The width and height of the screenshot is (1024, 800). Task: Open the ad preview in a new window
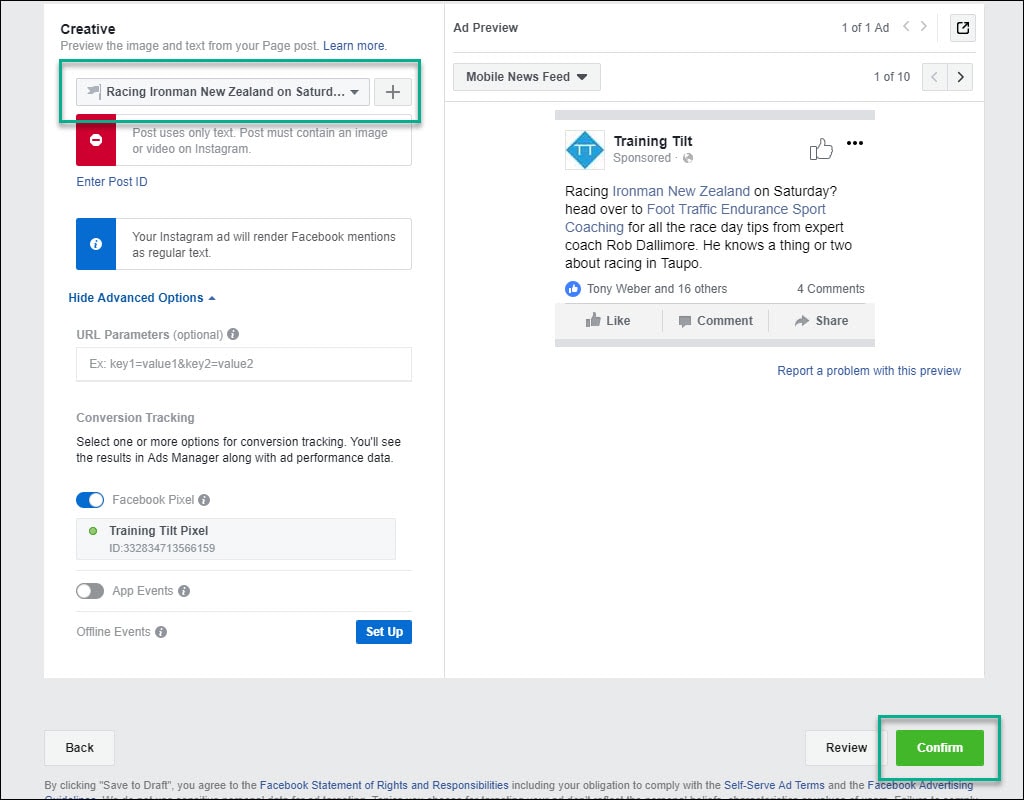pyautogui.click(x=963, y=28)
